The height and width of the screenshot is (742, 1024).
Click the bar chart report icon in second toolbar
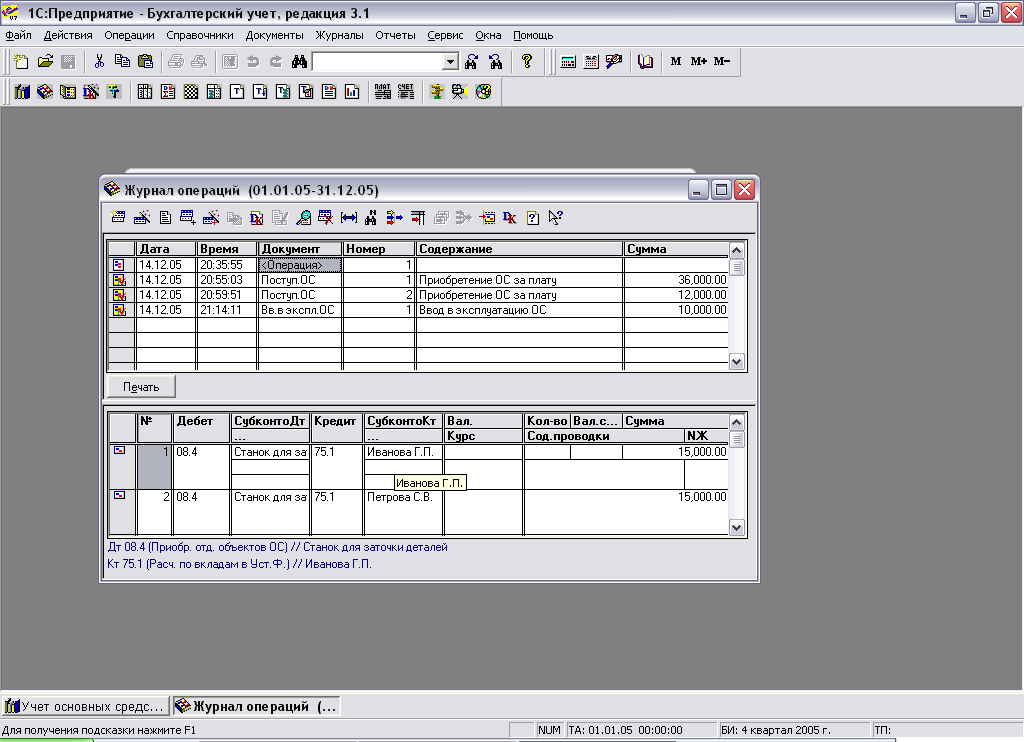(x=352, y=91)
